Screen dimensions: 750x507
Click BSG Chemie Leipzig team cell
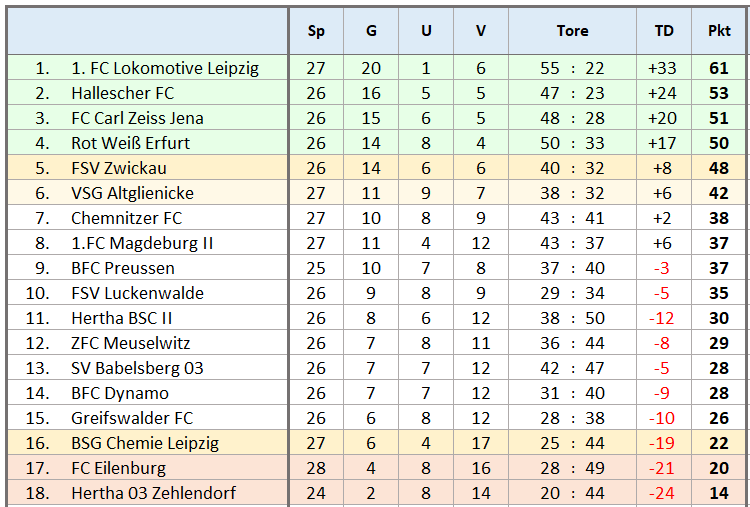pyautogui.click(x=145, y=443)
